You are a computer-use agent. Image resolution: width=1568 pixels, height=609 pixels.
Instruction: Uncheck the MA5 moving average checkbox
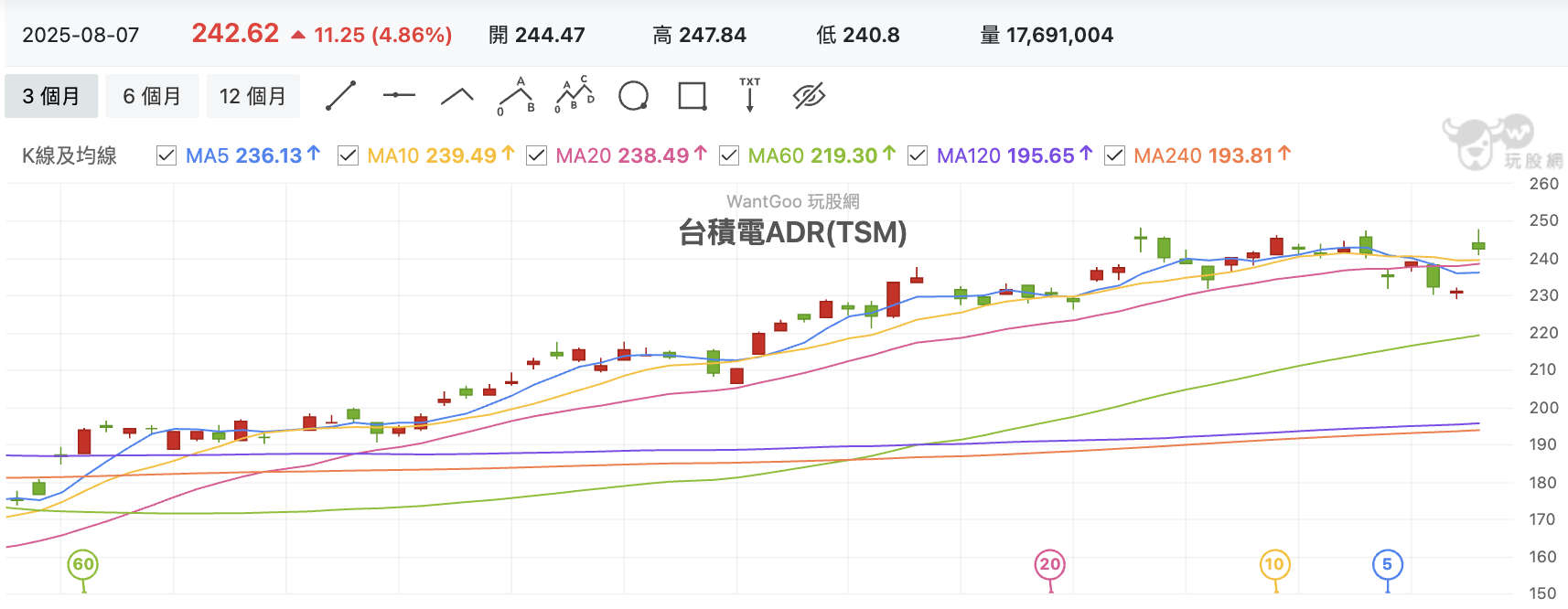coord(166,155)
